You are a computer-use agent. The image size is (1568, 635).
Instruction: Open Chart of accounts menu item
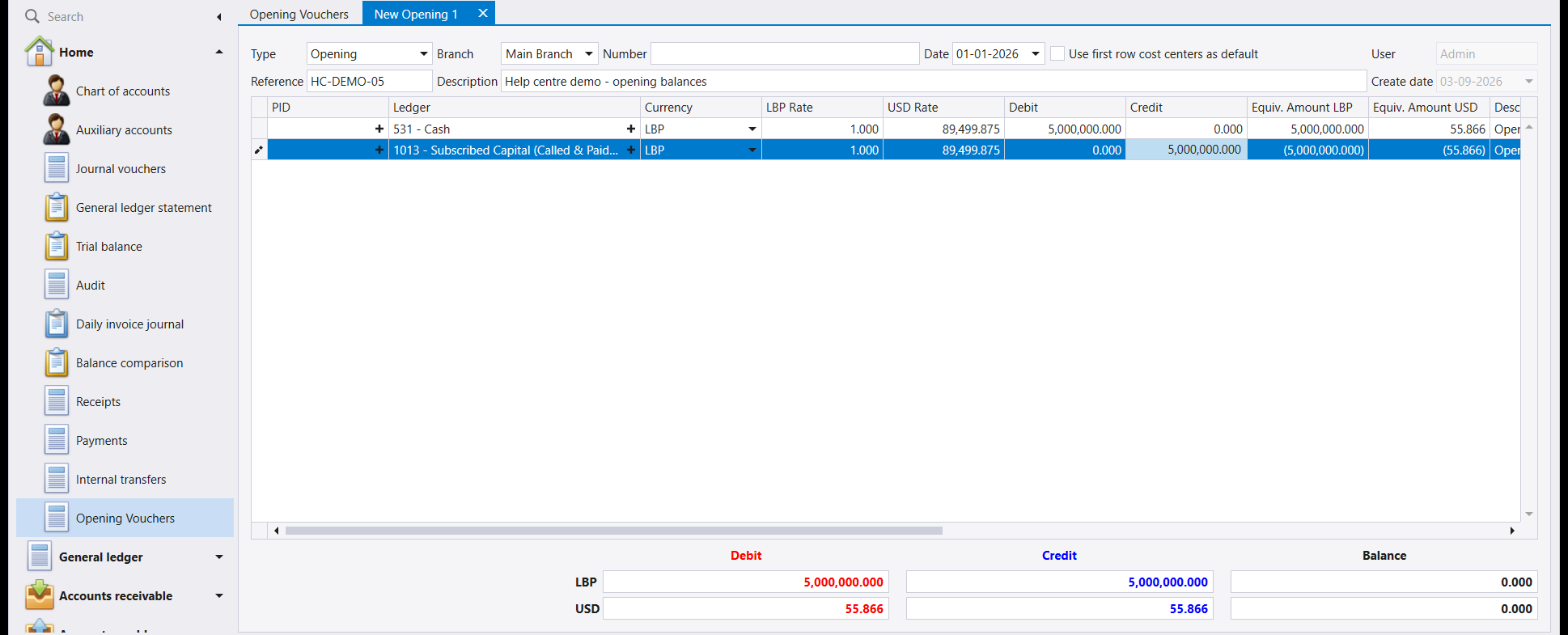[x=123, y=91]
